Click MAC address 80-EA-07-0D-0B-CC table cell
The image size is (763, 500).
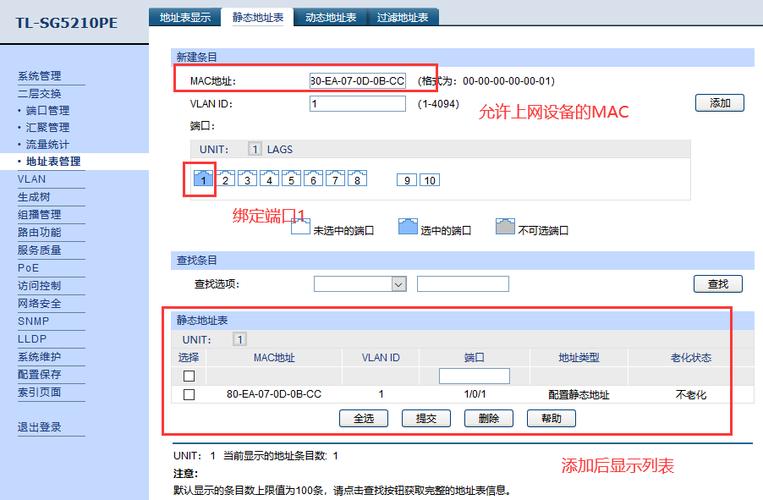(x=274, y=394)
